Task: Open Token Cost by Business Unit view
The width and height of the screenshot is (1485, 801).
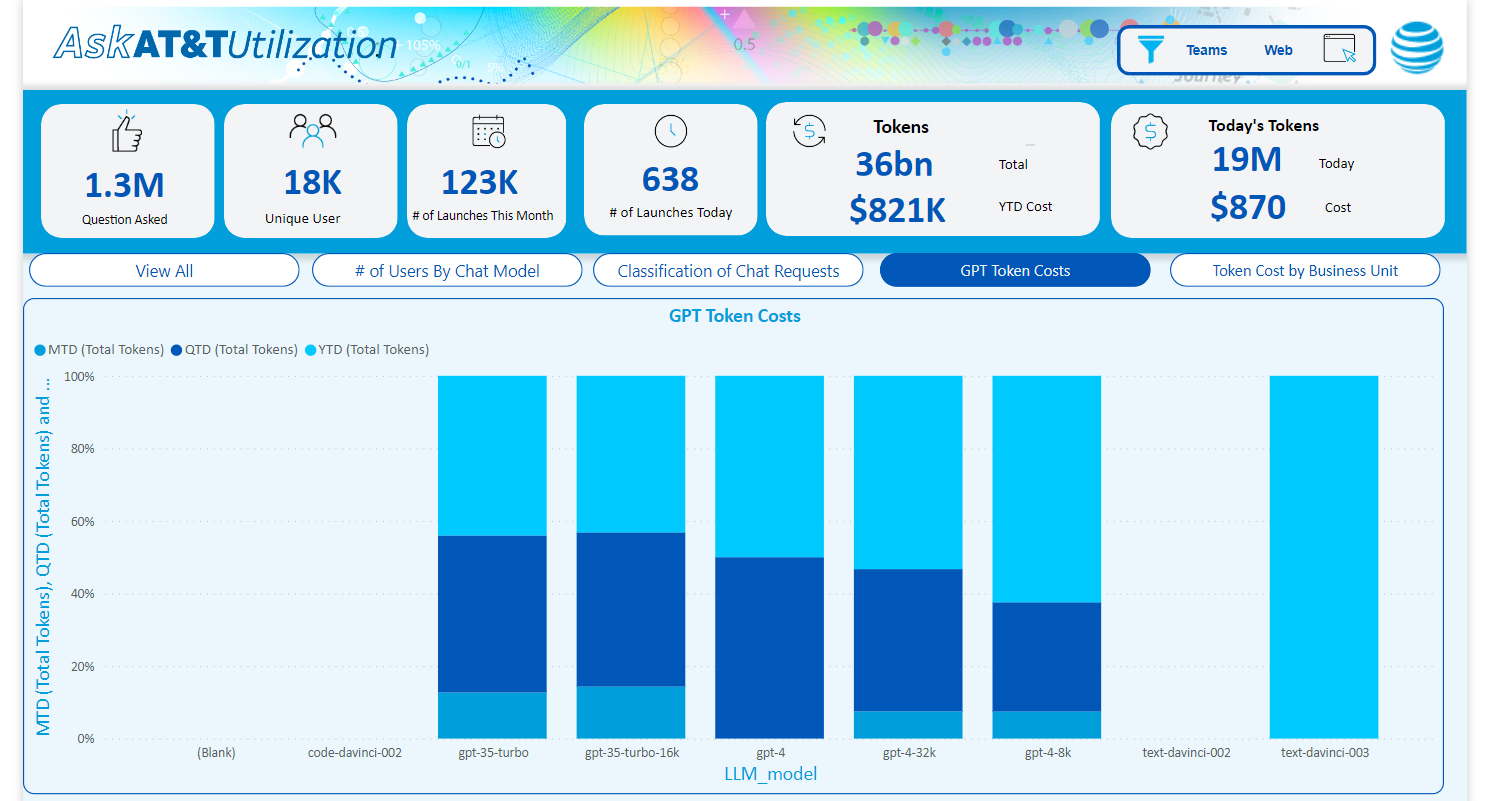Action: pos(1304,270)
